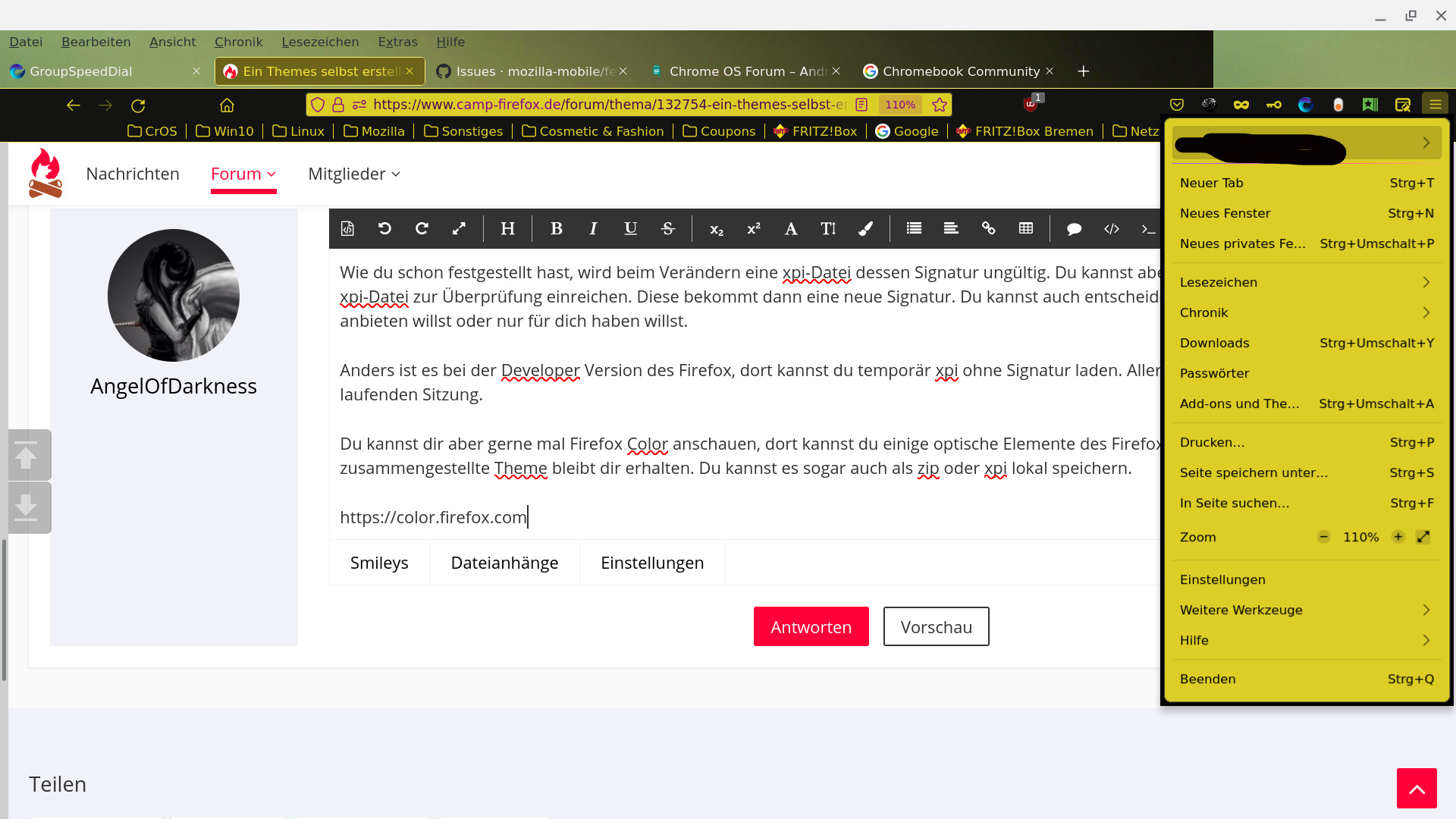Toggle editor fullscreen mode icon
This screenshot has height=819, width=1456.
(x=459, y=228)
